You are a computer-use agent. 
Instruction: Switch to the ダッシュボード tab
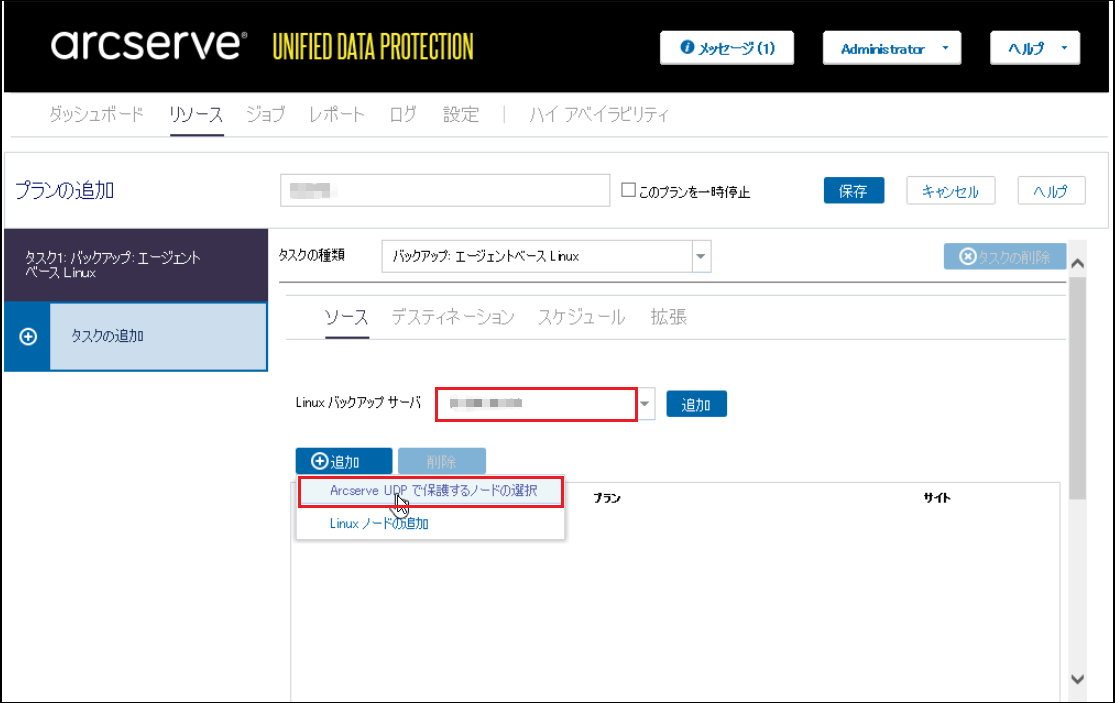pyautogui.click(x=96, y=114)
